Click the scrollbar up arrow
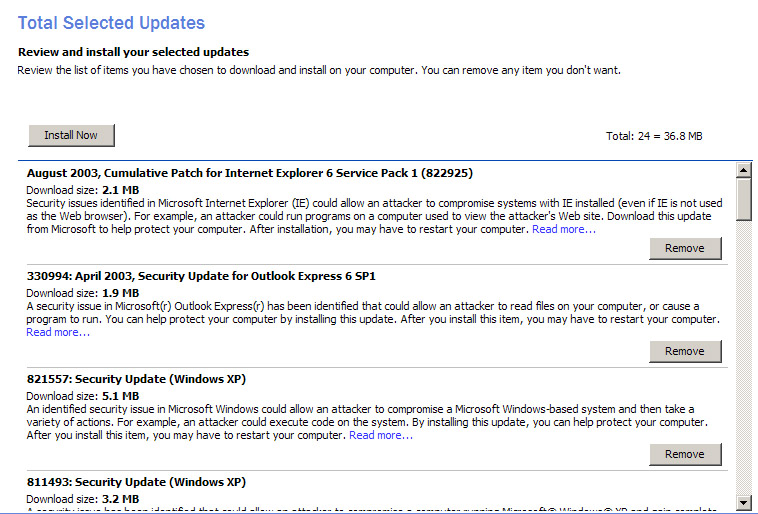 click(x=743, y=172)
